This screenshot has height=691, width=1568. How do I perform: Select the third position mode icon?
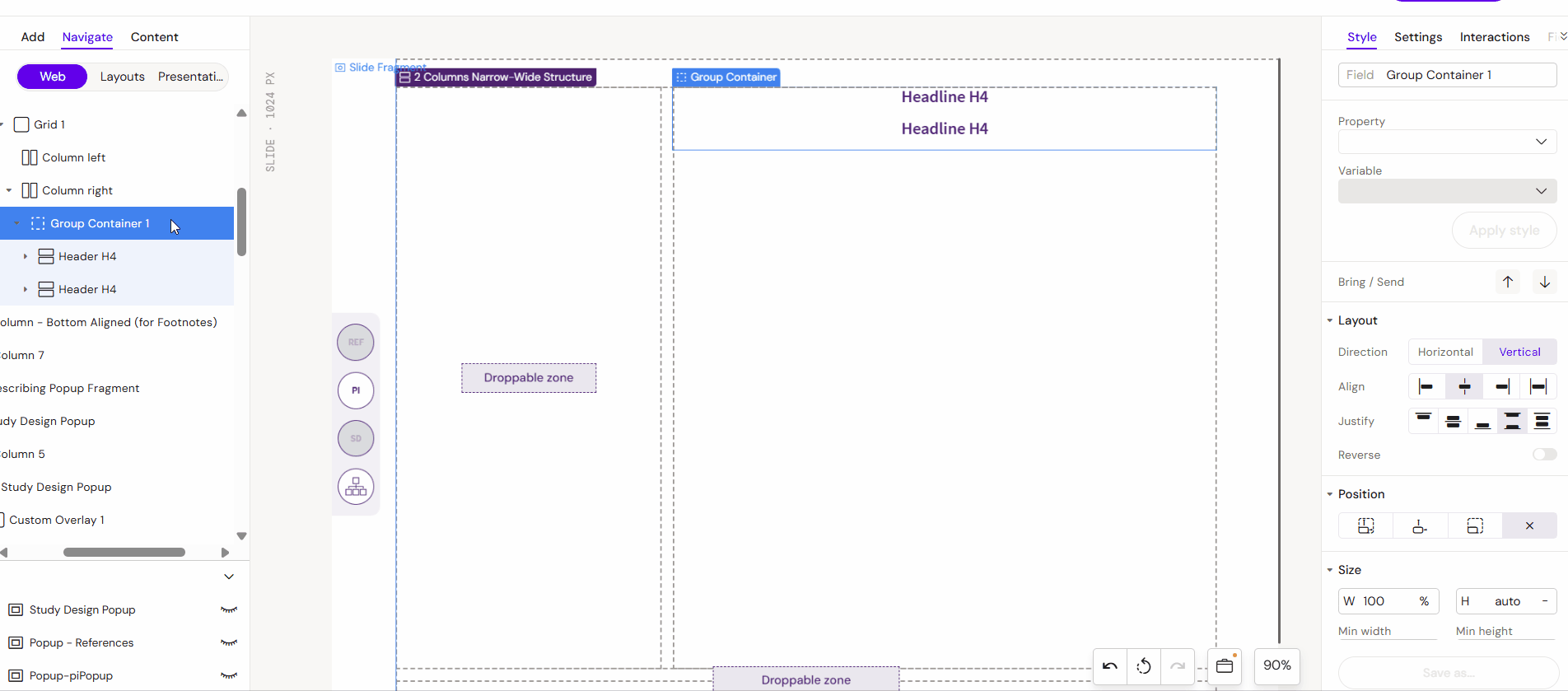[1475, 525]
